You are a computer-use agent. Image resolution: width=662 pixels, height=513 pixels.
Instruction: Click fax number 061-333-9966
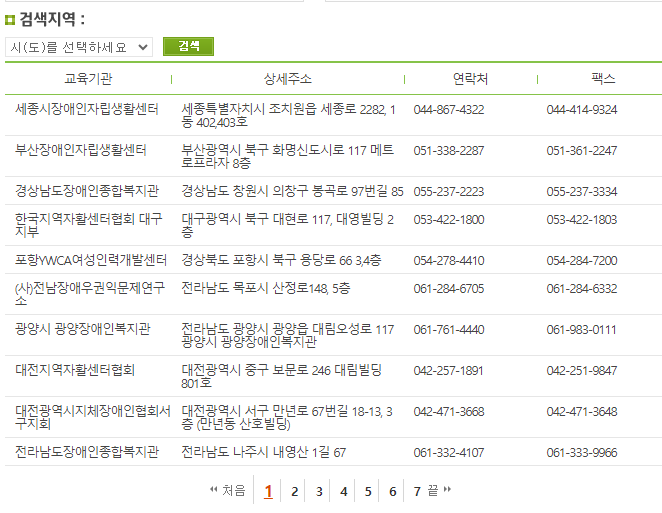pos(582,453)
